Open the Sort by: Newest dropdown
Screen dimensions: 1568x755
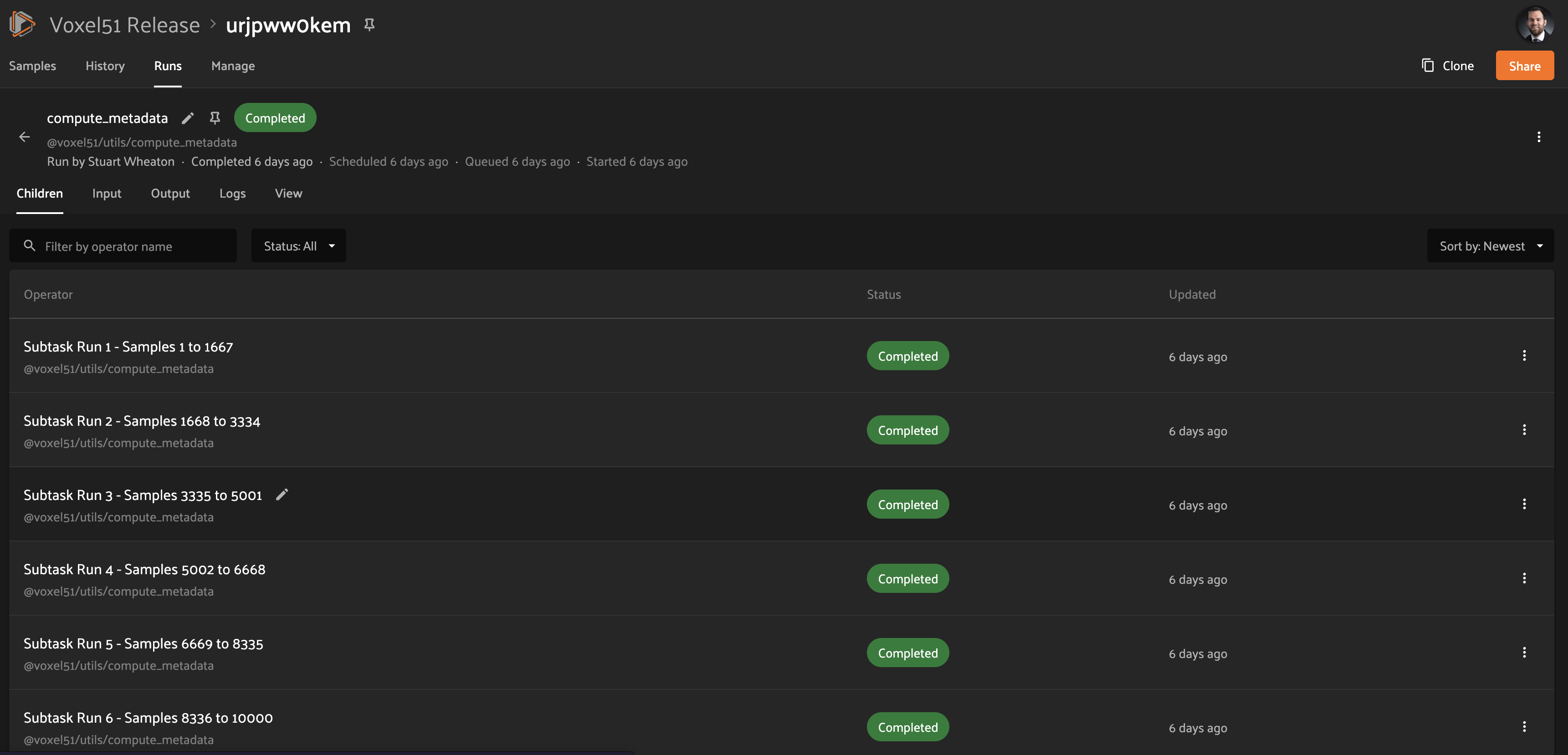(1490, 246)
